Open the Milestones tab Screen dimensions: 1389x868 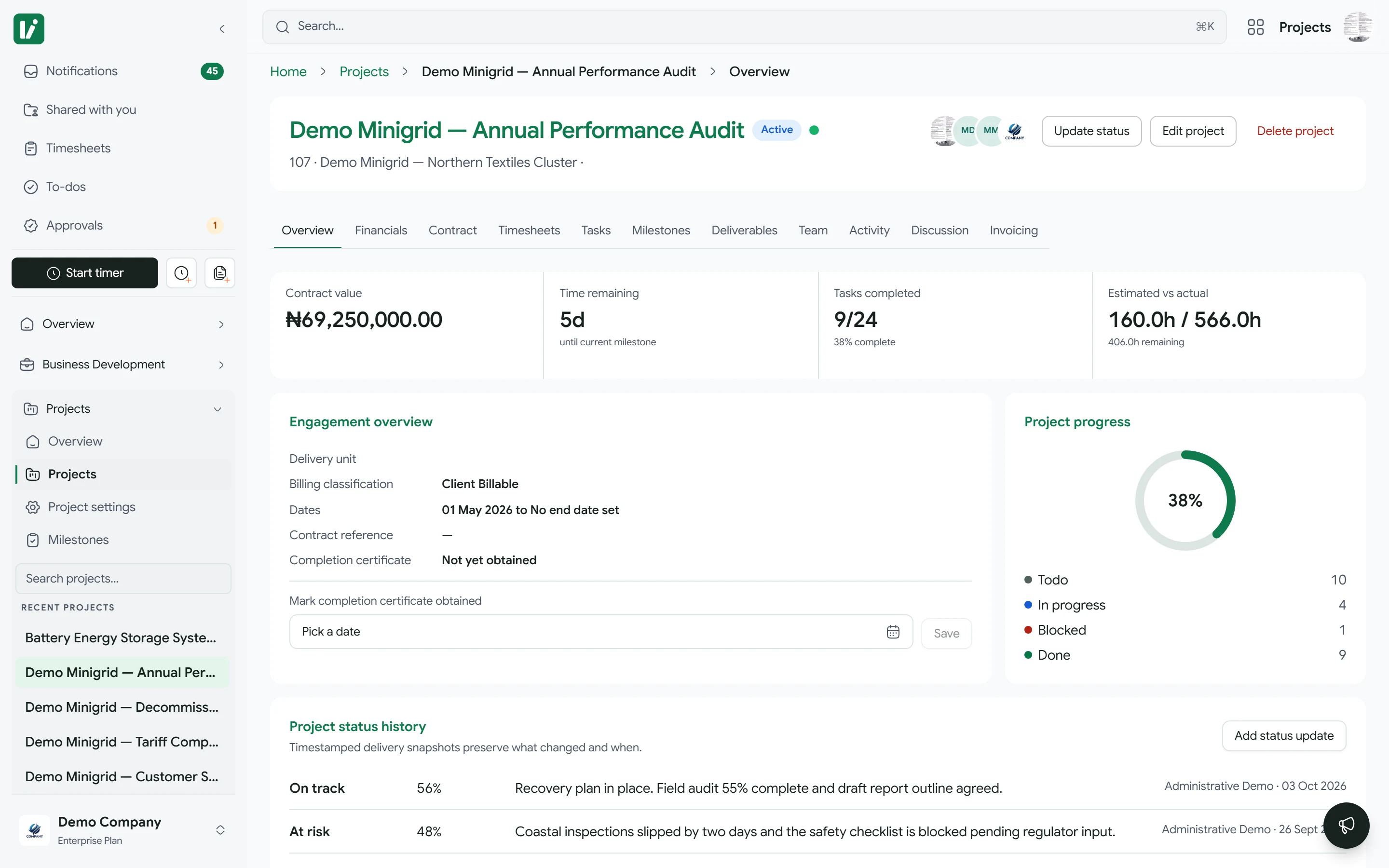click(x=661, y=230)
